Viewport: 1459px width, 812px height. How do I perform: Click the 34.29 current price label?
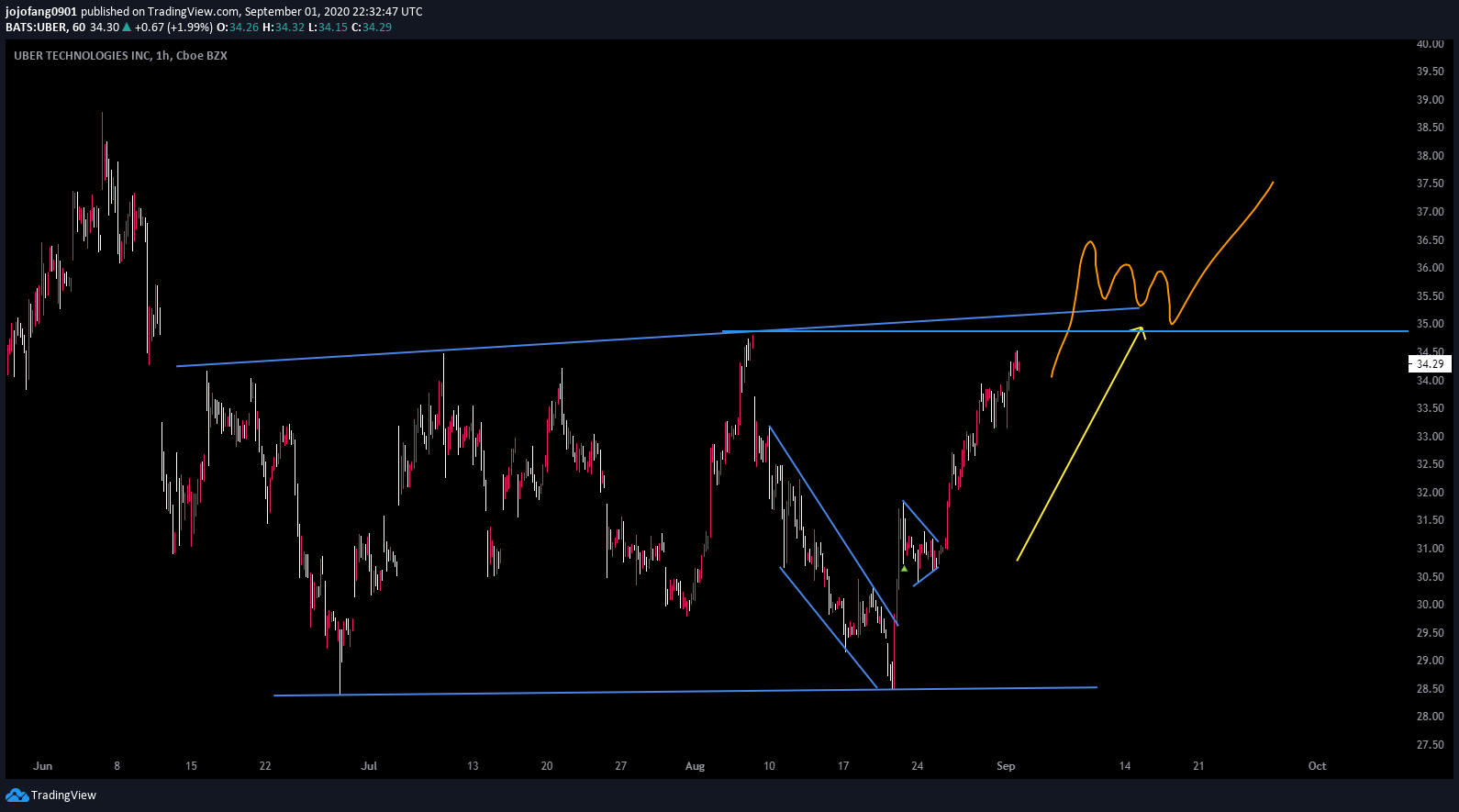pyautogui.click(x=1430, y=364)
